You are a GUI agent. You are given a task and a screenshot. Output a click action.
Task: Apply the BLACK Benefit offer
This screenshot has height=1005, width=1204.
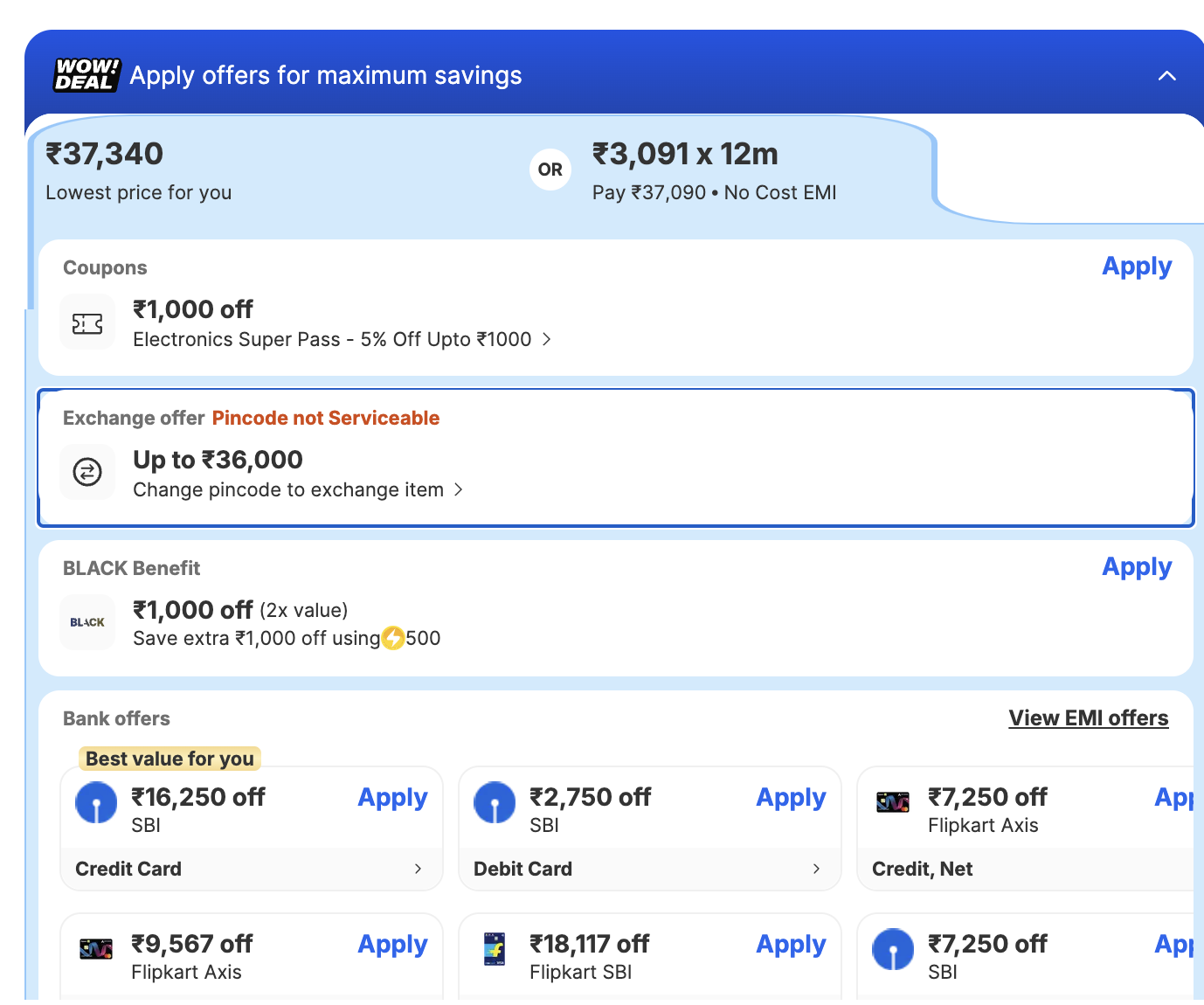pos(1136,567)
